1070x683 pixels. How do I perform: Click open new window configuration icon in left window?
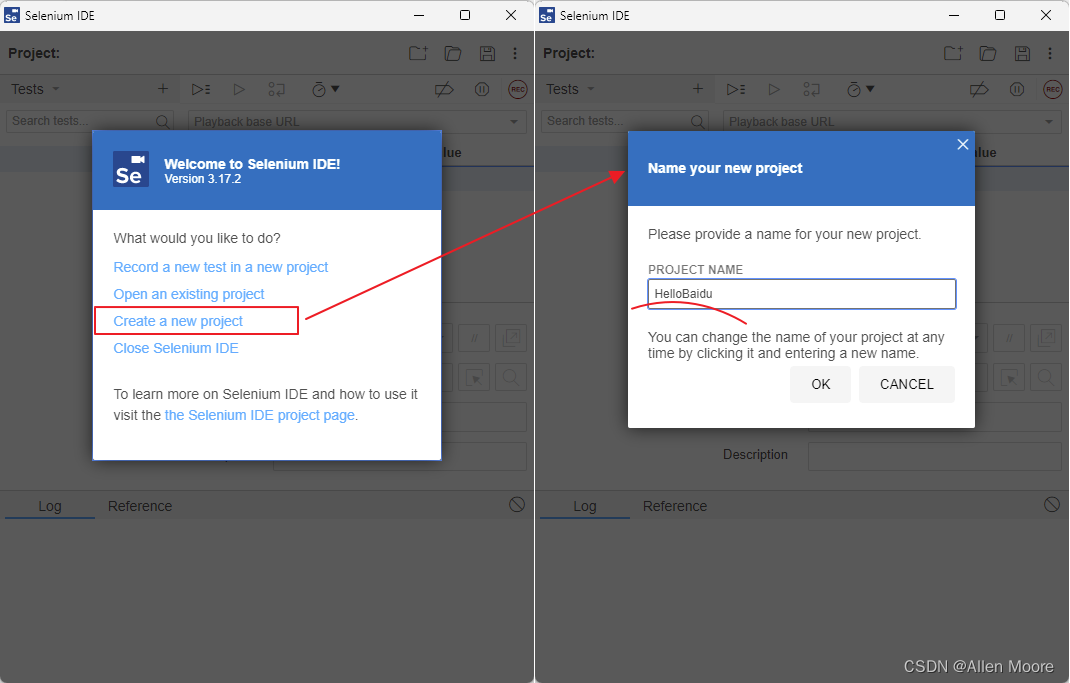click(x=511, y=338)
